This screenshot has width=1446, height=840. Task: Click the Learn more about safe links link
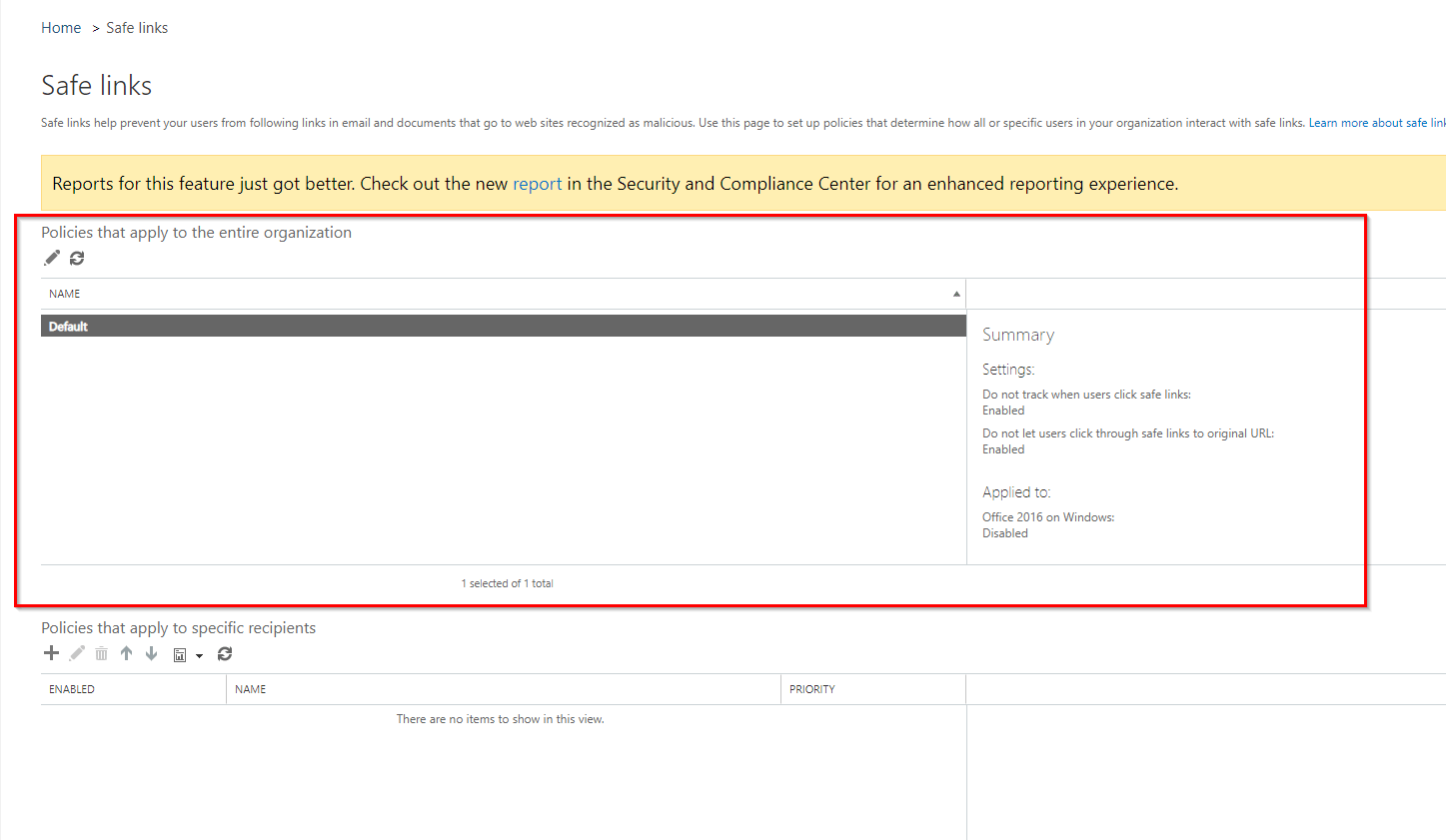[x=1376, y=122]
